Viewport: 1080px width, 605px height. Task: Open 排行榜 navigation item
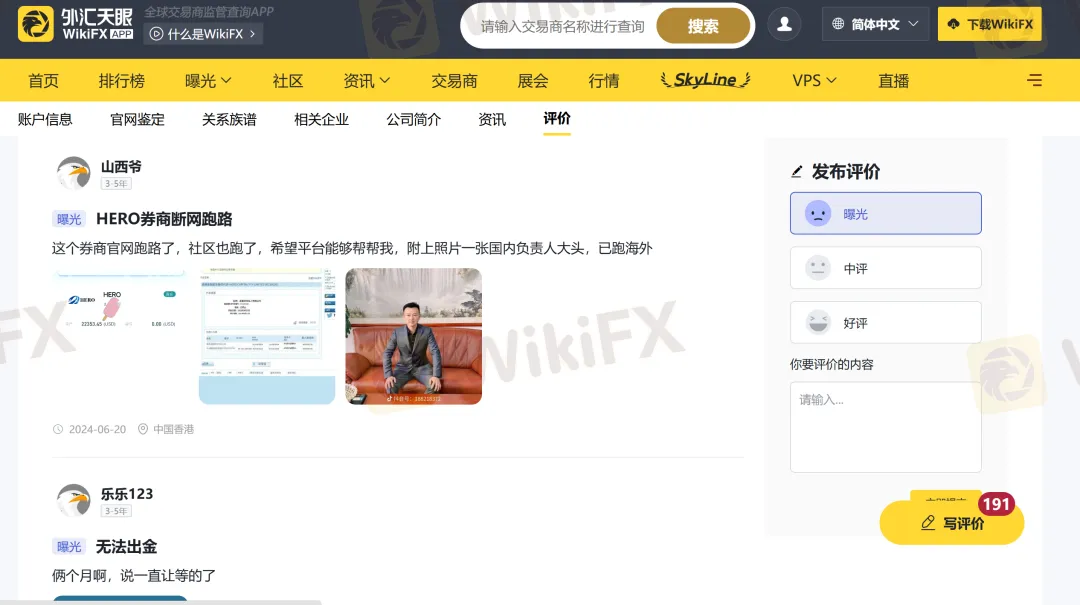click(x=121, y=81)
